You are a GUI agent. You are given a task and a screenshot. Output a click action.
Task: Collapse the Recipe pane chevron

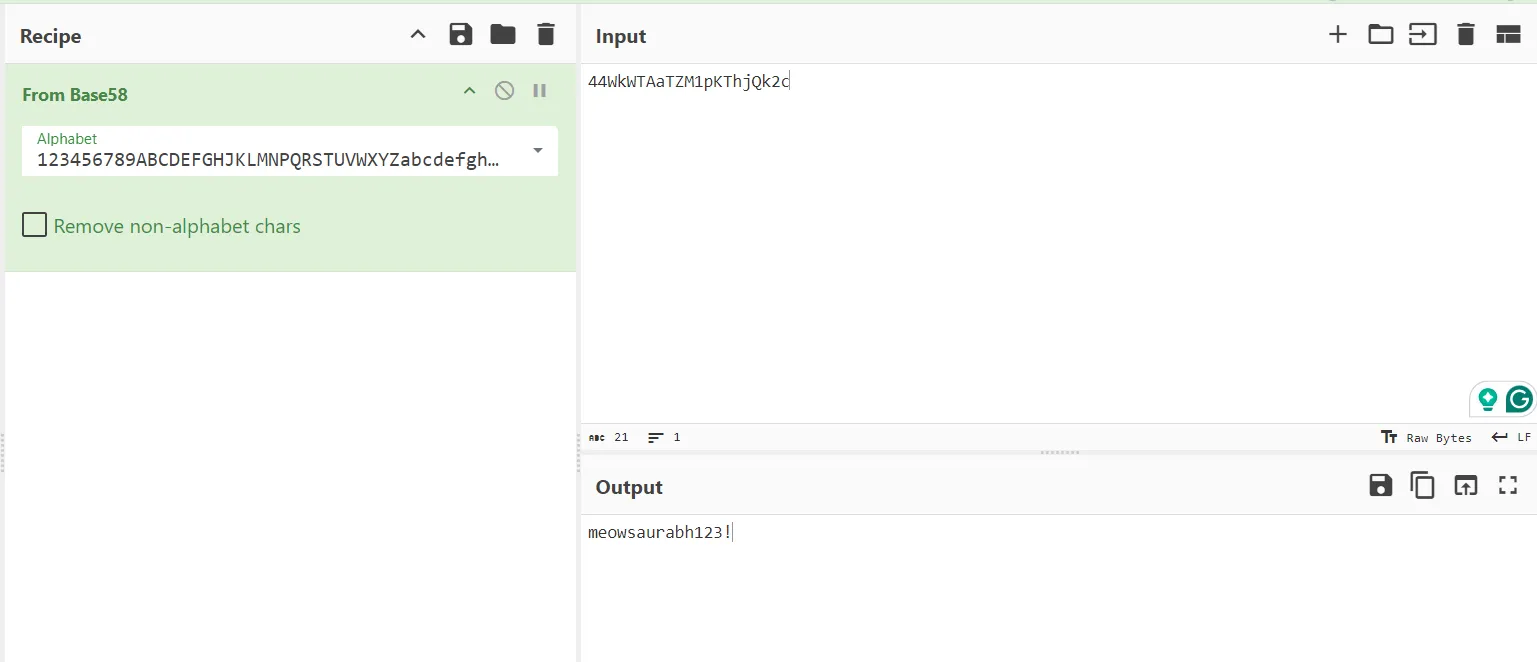point(418,35)
